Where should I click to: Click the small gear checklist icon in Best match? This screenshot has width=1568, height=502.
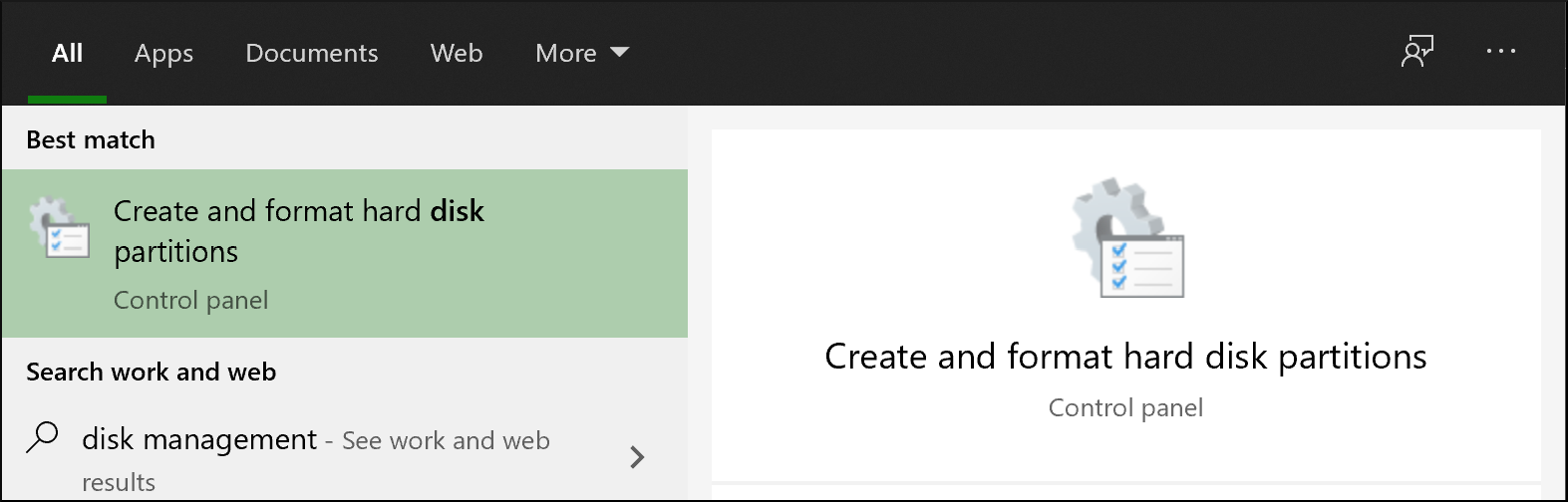click(59, 228)
